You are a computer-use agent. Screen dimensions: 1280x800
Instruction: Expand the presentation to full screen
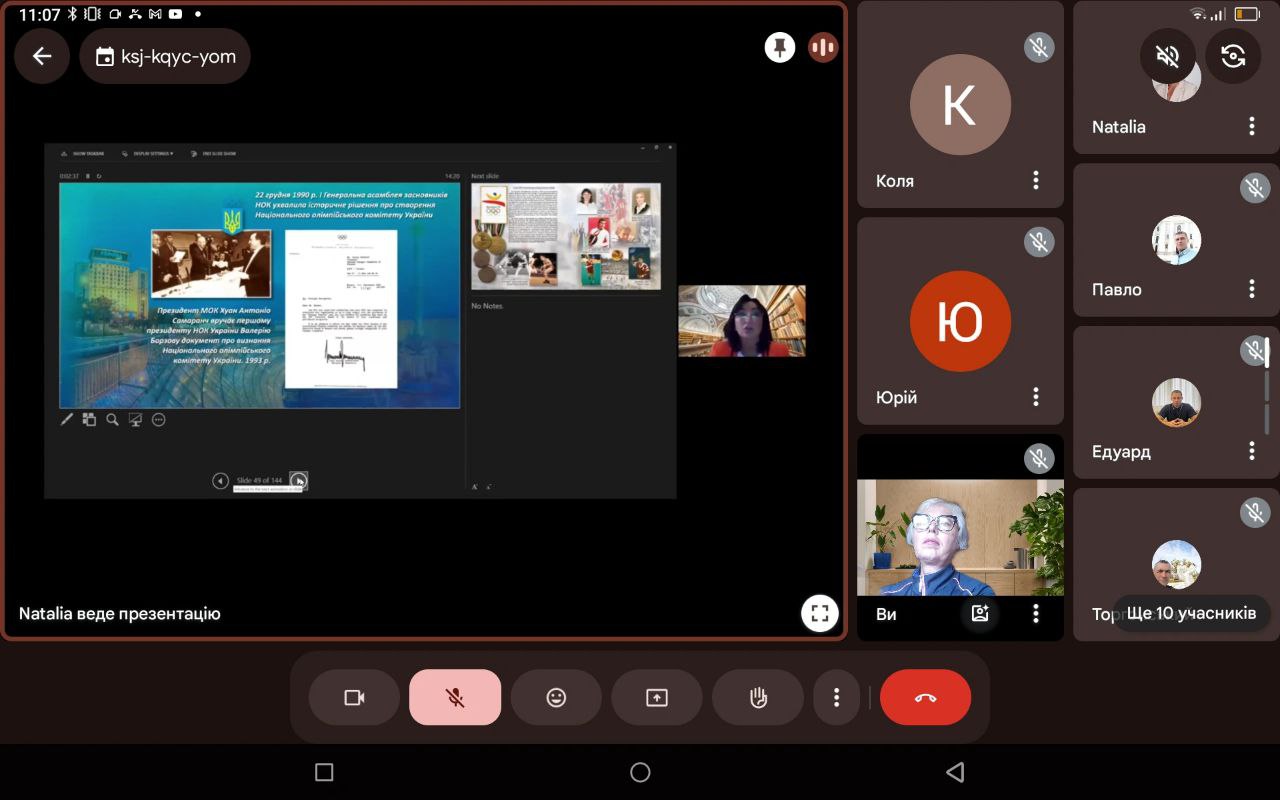tap(819, 613)
